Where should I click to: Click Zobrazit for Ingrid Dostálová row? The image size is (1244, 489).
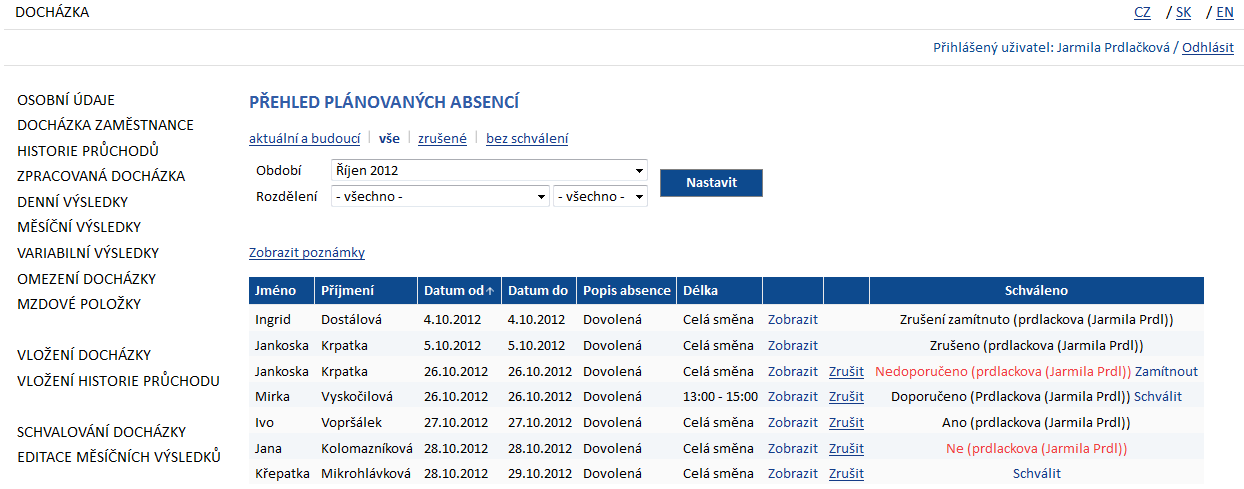tap(792, 320)
